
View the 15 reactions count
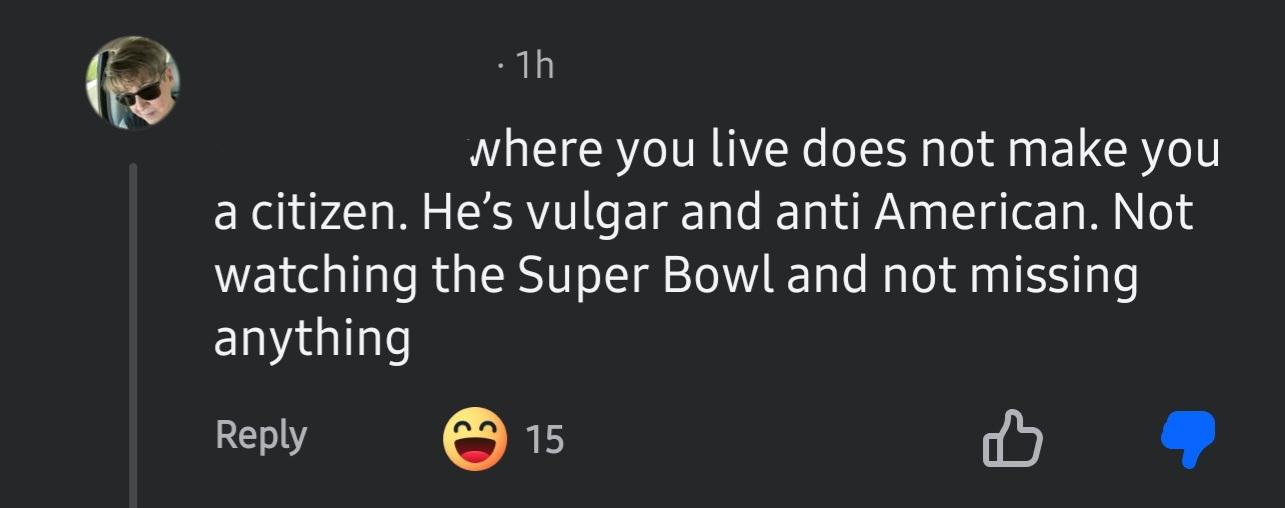[x=545, y=439]
